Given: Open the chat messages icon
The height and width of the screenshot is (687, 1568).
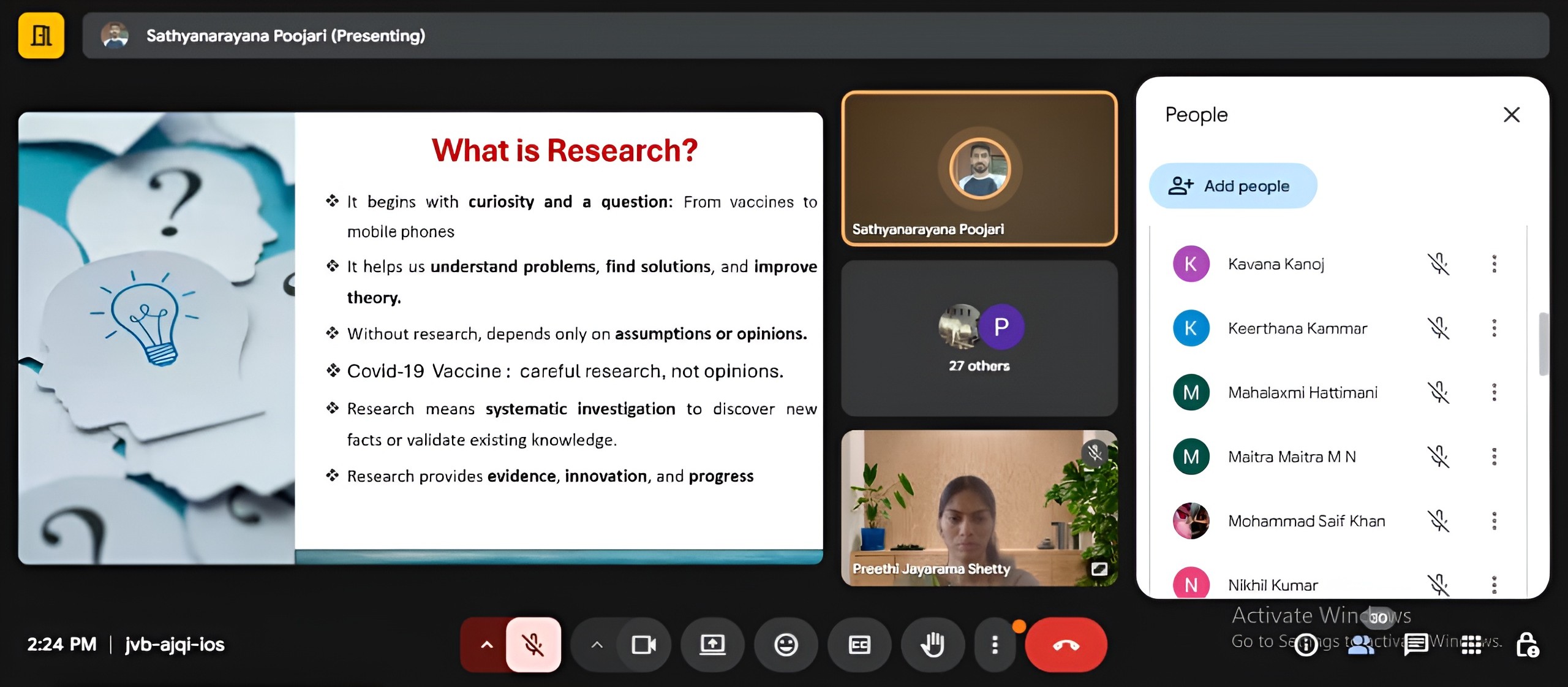Looking at the screenshot, I should (1415, 645).
